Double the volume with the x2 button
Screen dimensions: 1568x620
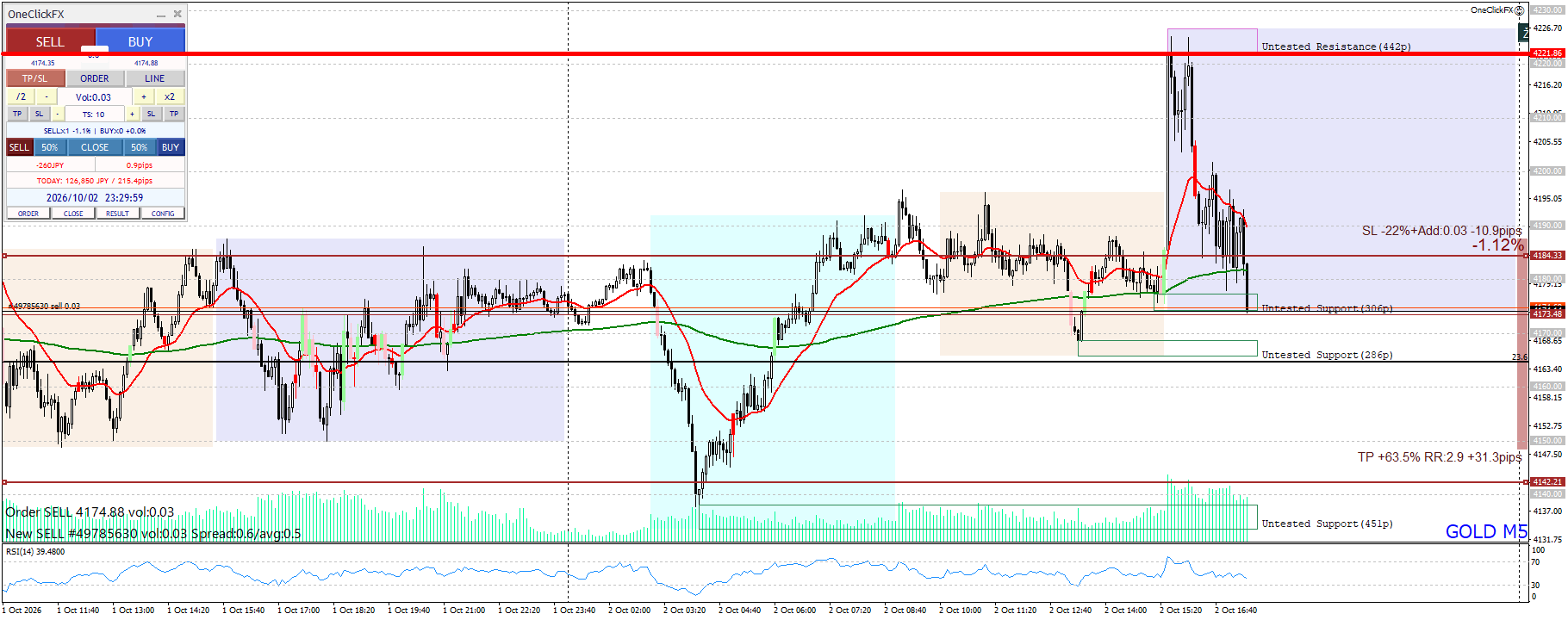coord(170,96)
